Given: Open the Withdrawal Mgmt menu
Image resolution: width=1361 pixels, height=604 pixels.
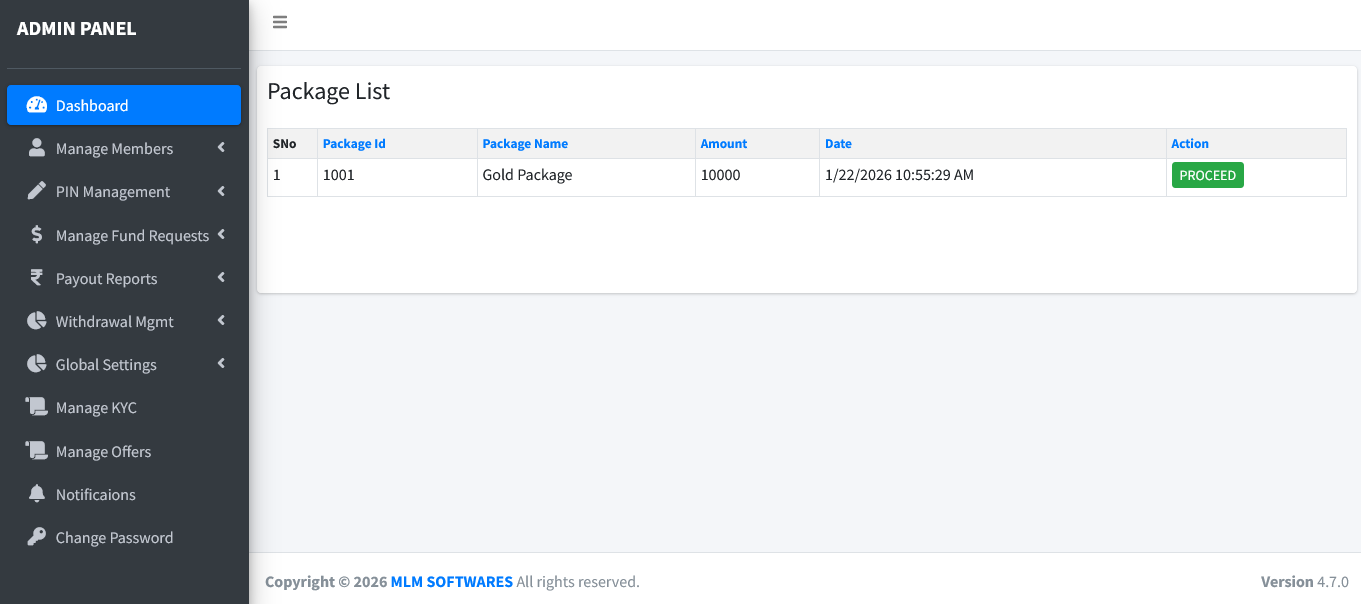Looking at the screenshot, I should (124, 321).
